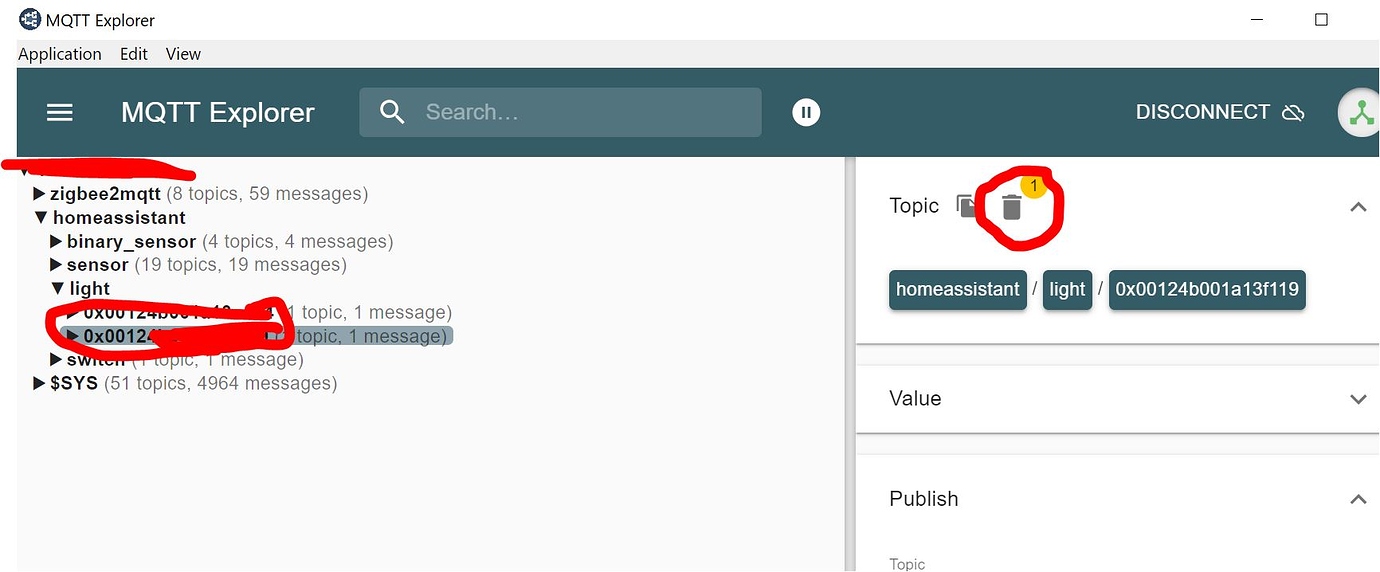
Task: Click the MQTT Explorer app logo
Action: tap(30, 19)
